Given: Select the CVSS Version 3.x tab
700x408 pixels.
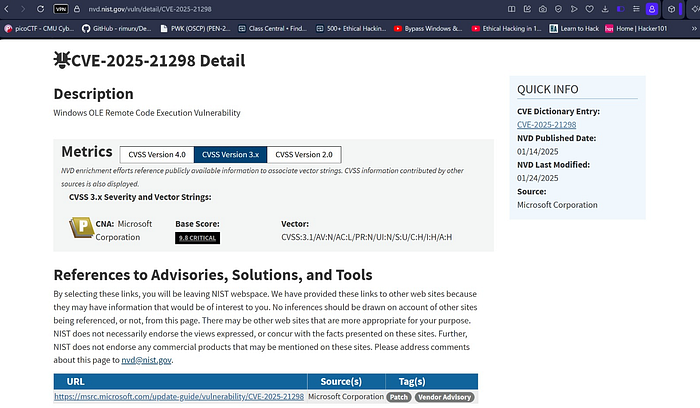Looking at the screenshot, I should (x=230, y=154).
